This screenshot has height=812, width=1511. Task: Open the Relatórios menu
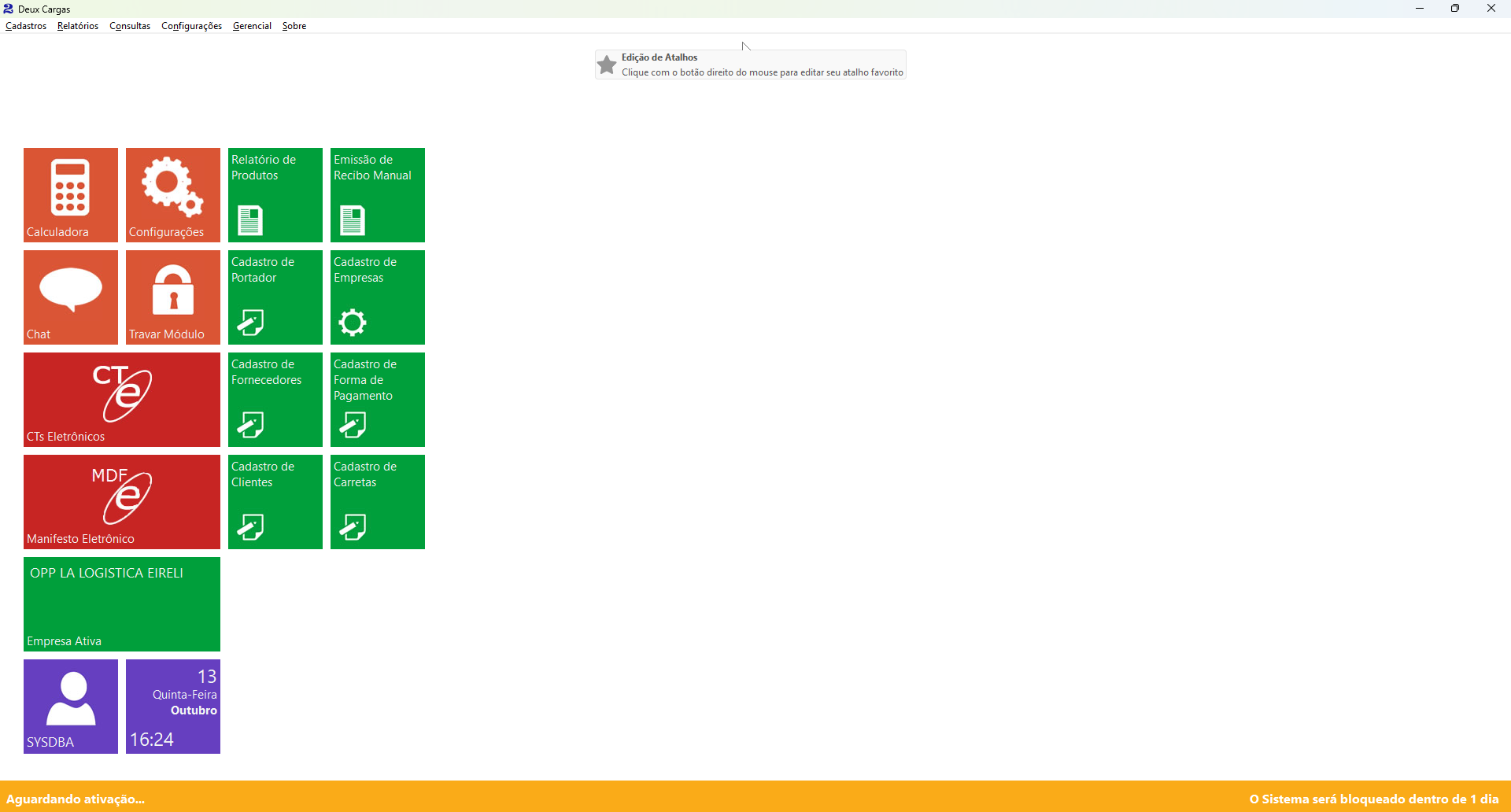[78, 26]
